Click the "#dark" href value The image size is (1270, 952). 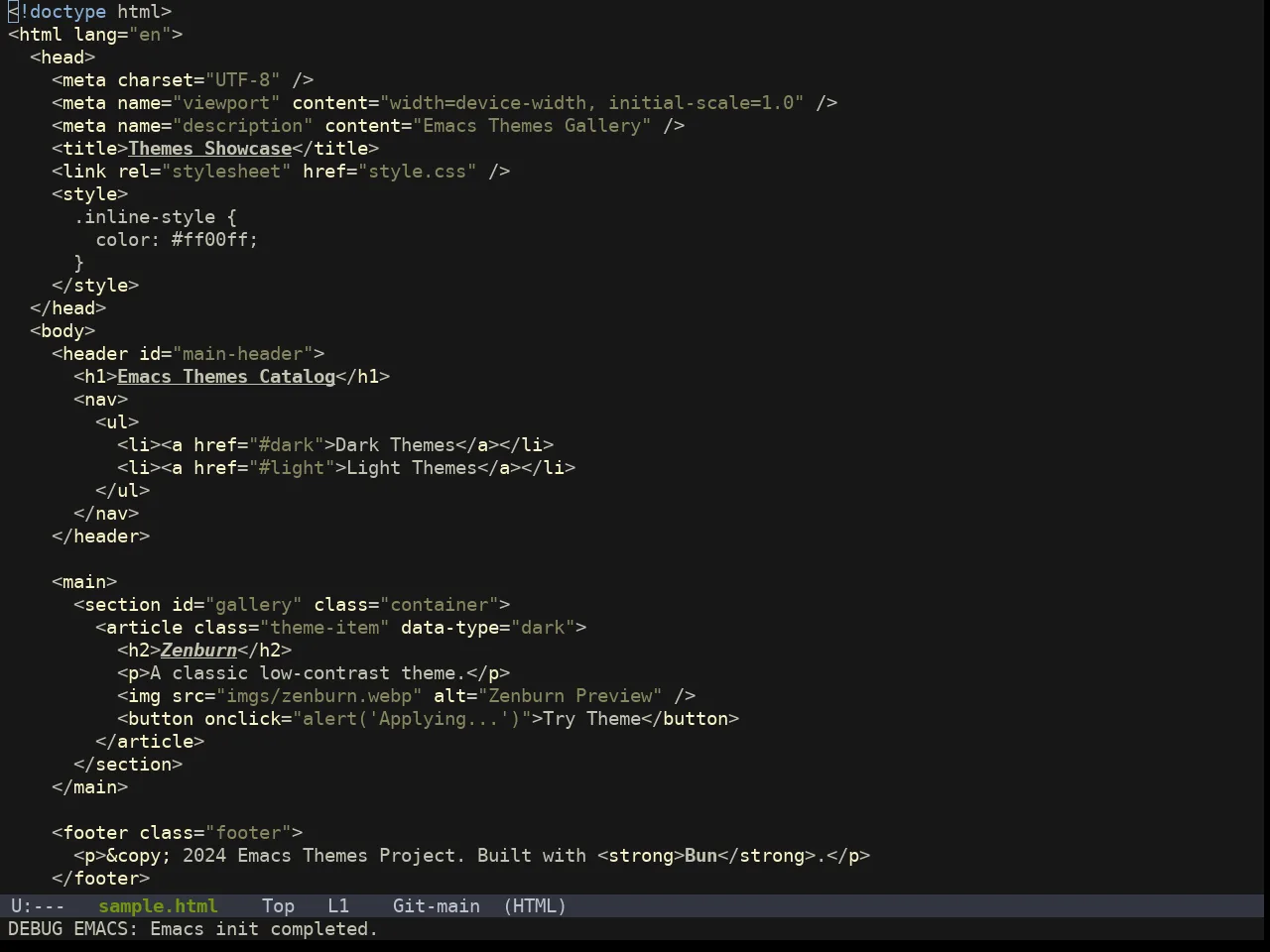pyautogui.click(x=287, y=445)
